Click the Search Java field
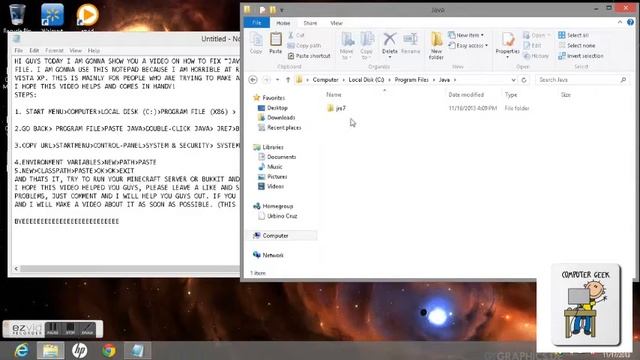The image size is (640, 360). 582,80
